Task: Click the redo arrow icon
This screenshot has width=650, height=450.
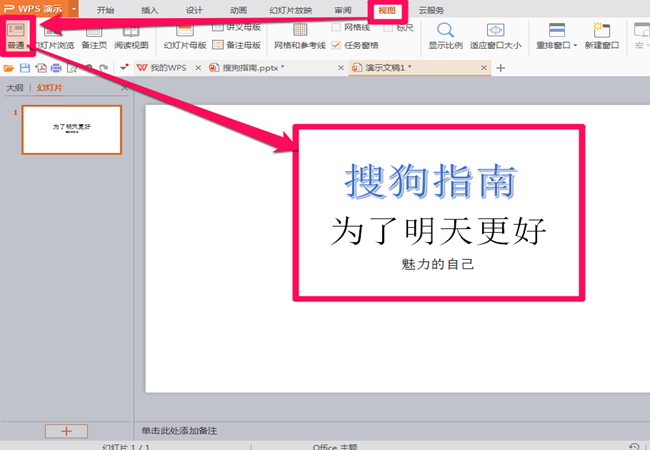Action: point(104,68)
